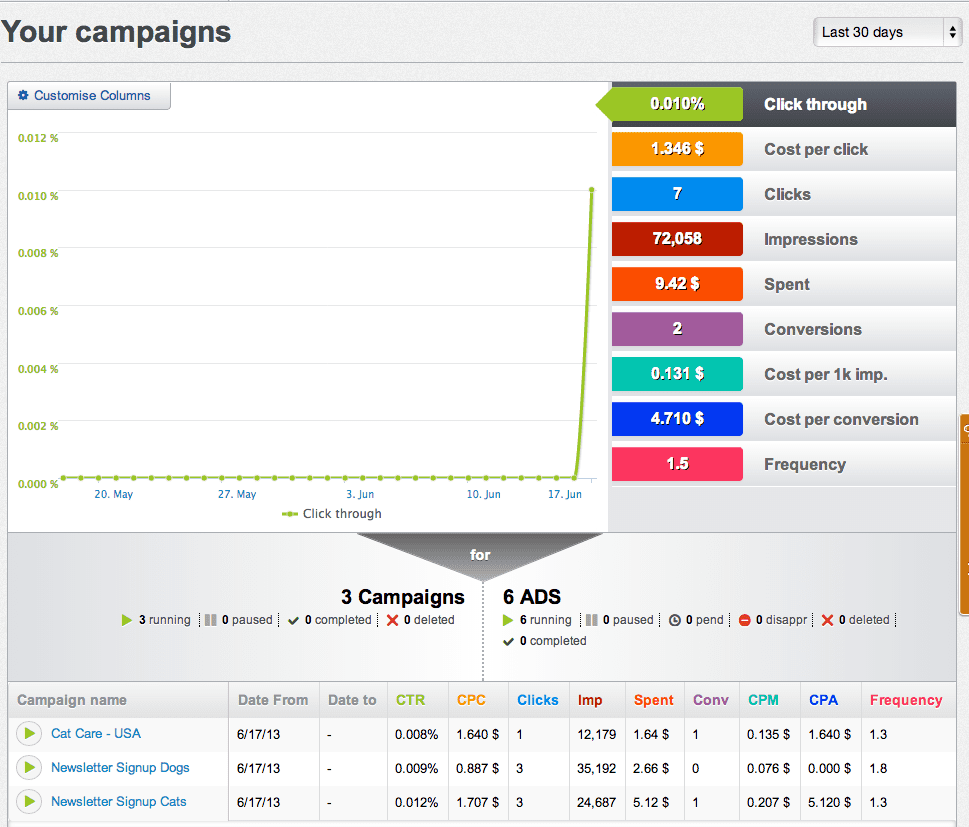Click the play icon for Newsletter Signup Dogs

(x=29, y=768)
